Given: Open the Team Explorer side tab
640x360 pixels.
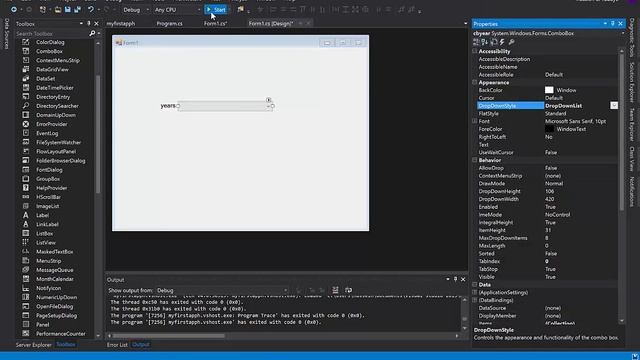Looking at the screenshot, I should pyautogui.click(x=632, y=124).
